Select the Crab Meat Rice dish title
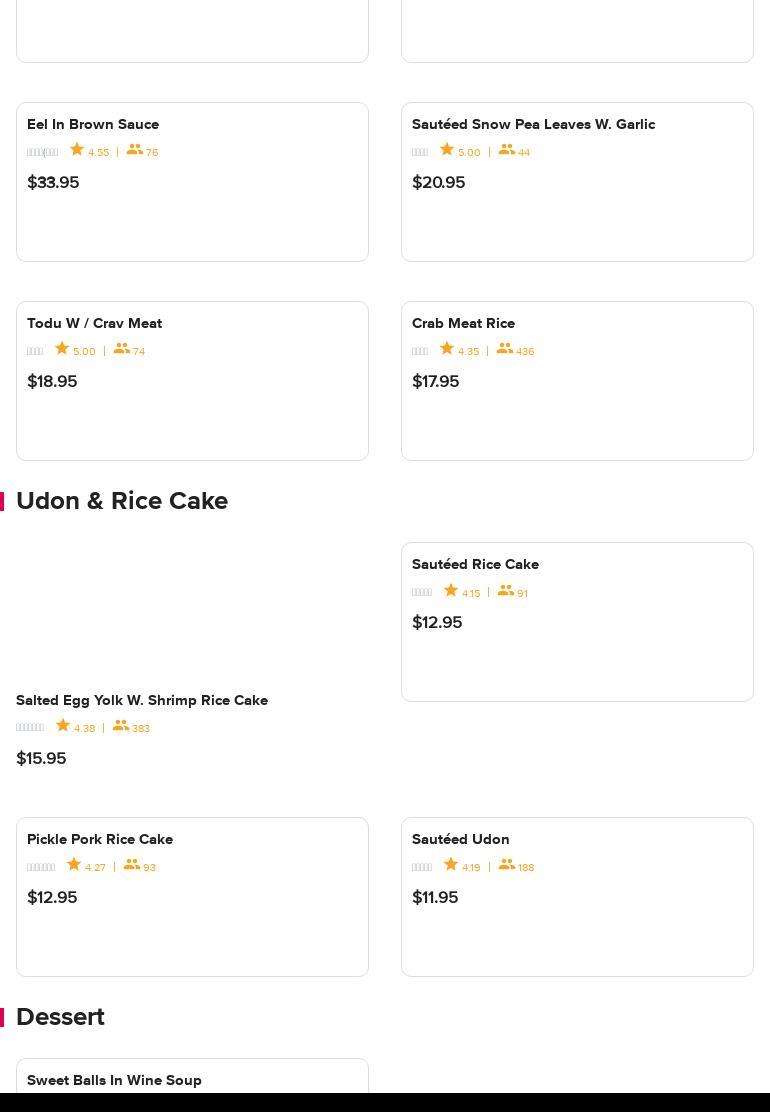Screen dimensions: 770x1112 coord(463,323)
